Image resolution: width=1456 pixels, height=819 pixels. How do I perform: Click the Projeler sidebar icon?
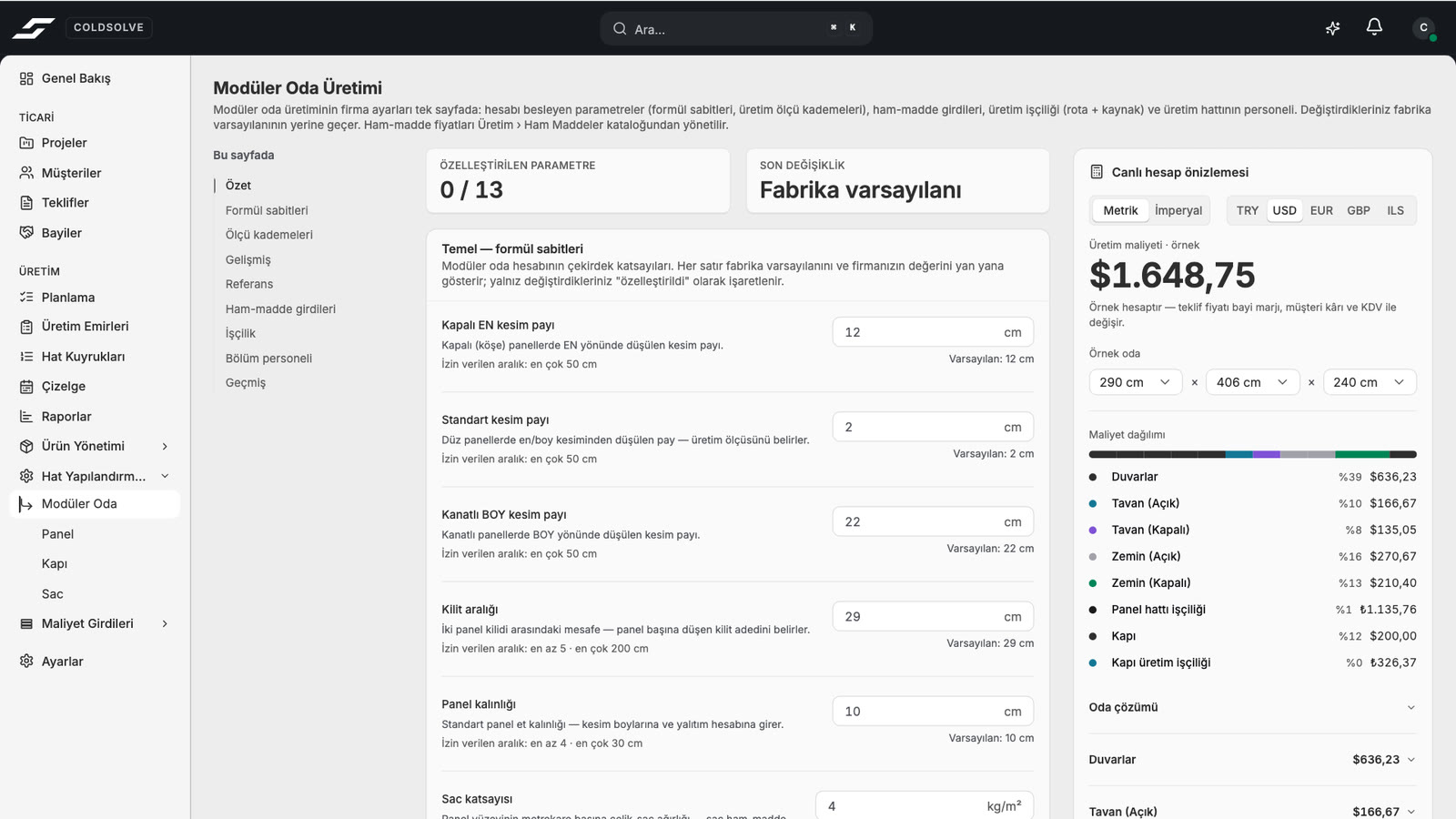(26, 143)
